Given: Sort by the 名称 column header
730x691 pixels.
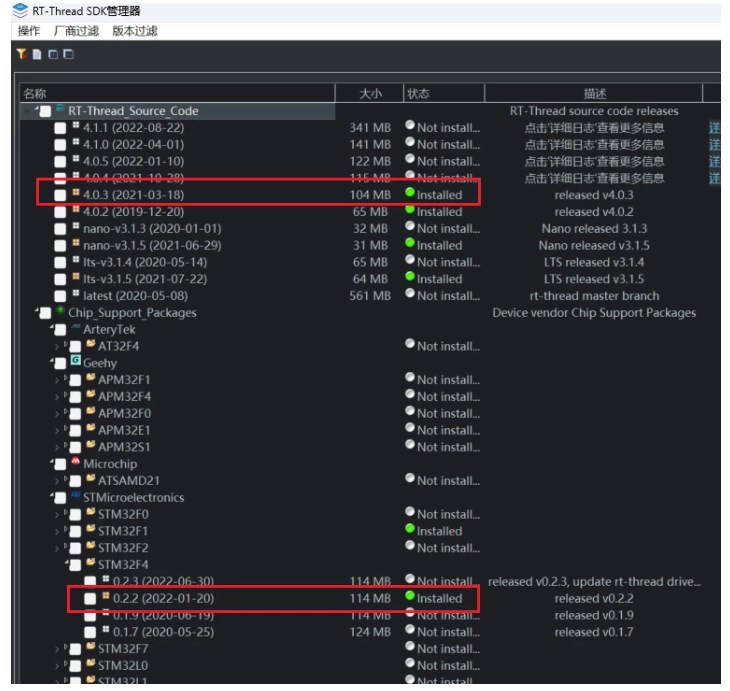Looking at the screenshot, I should 177,94.
